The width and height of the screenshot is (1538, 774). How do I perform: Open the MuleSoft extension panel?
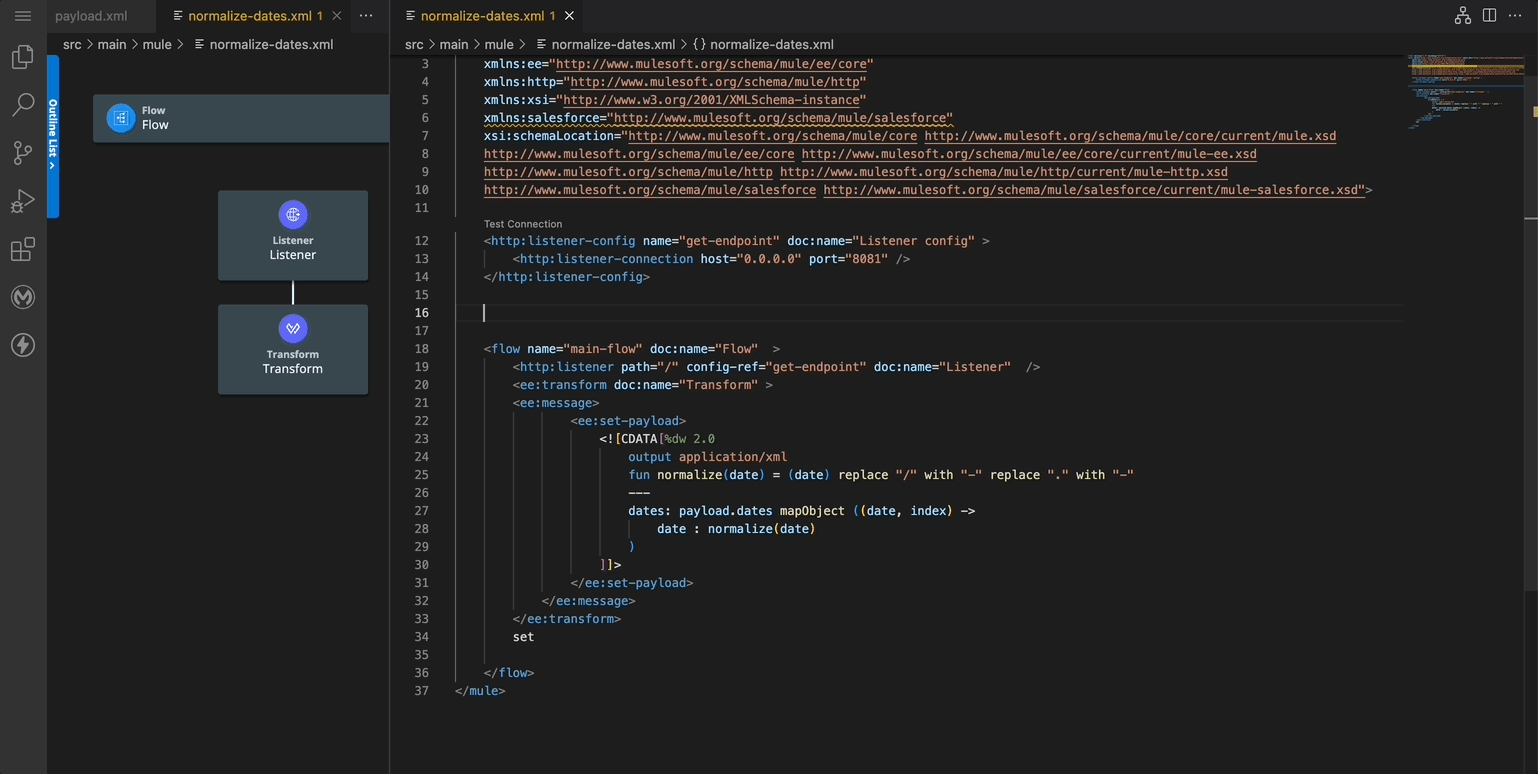(x=22, y=297)
